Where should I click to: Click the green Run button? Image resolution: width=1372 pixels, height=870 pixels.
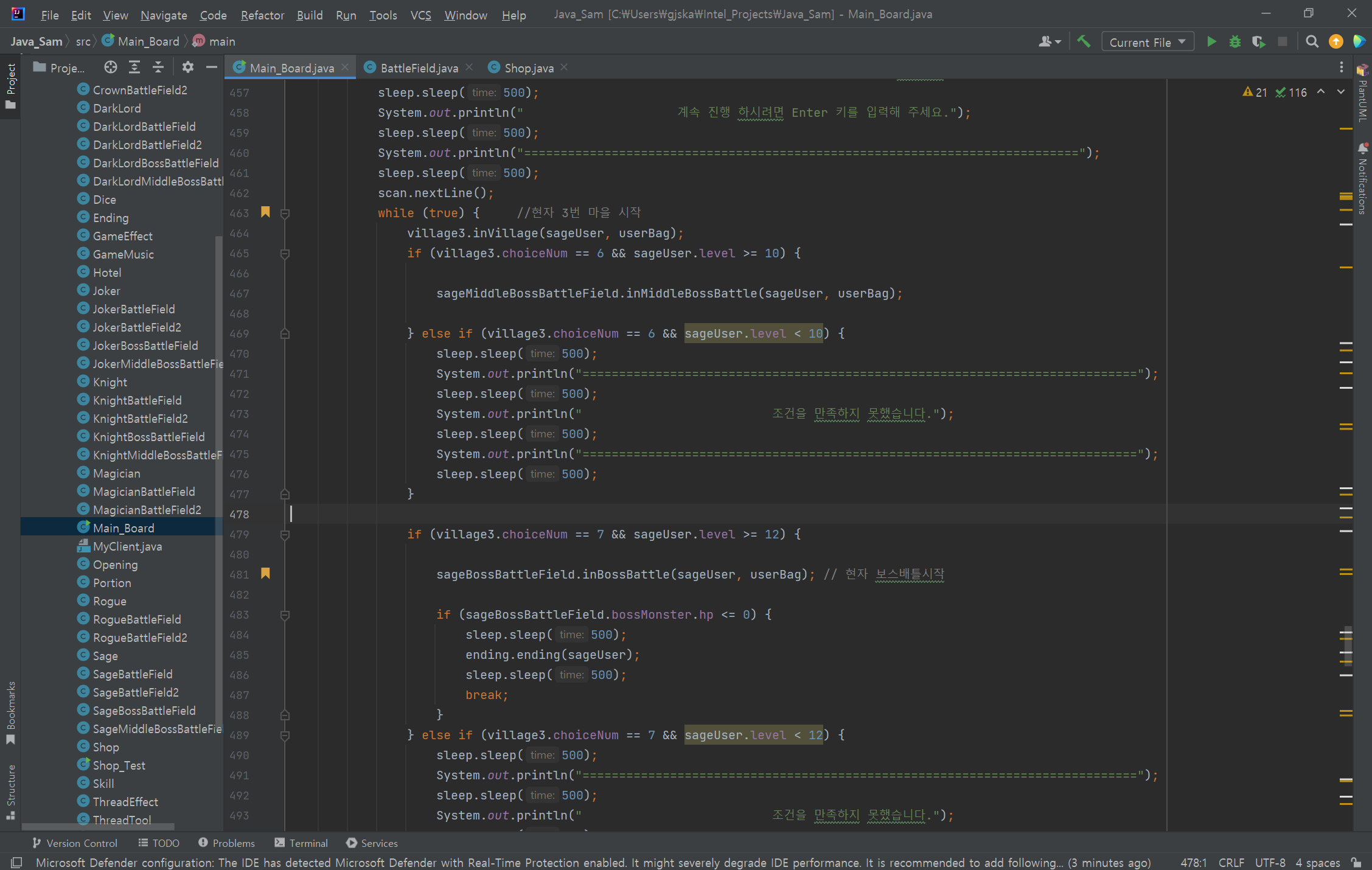(x=1211, y=42)
